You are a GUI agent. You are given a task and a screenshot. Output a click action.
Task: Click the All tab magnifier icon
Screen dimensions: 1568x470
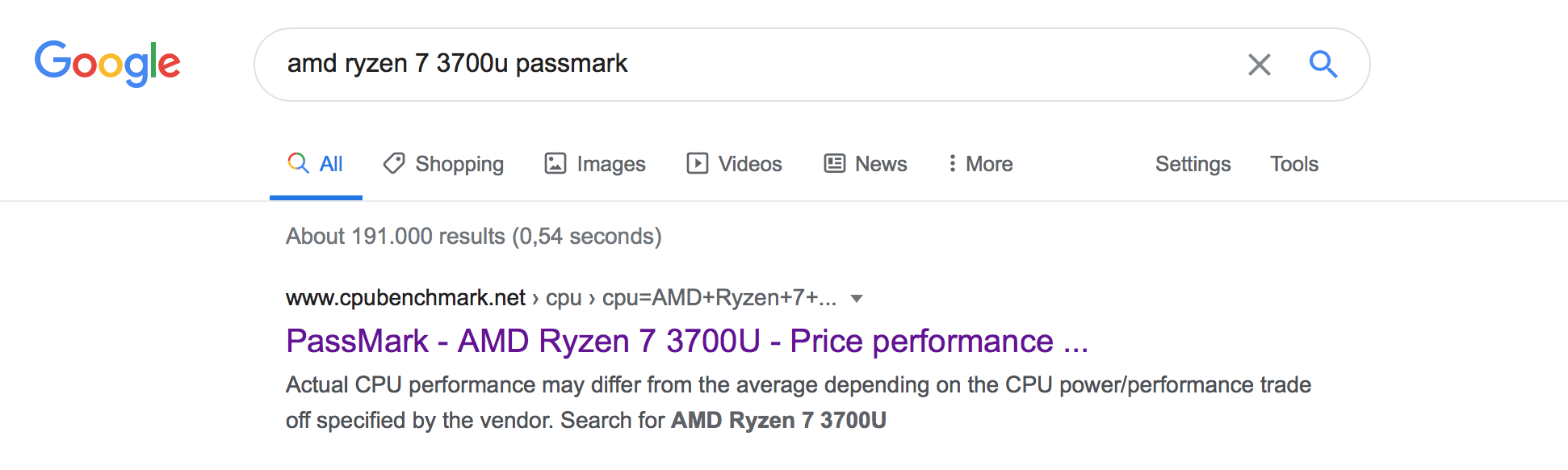point(298,163)
